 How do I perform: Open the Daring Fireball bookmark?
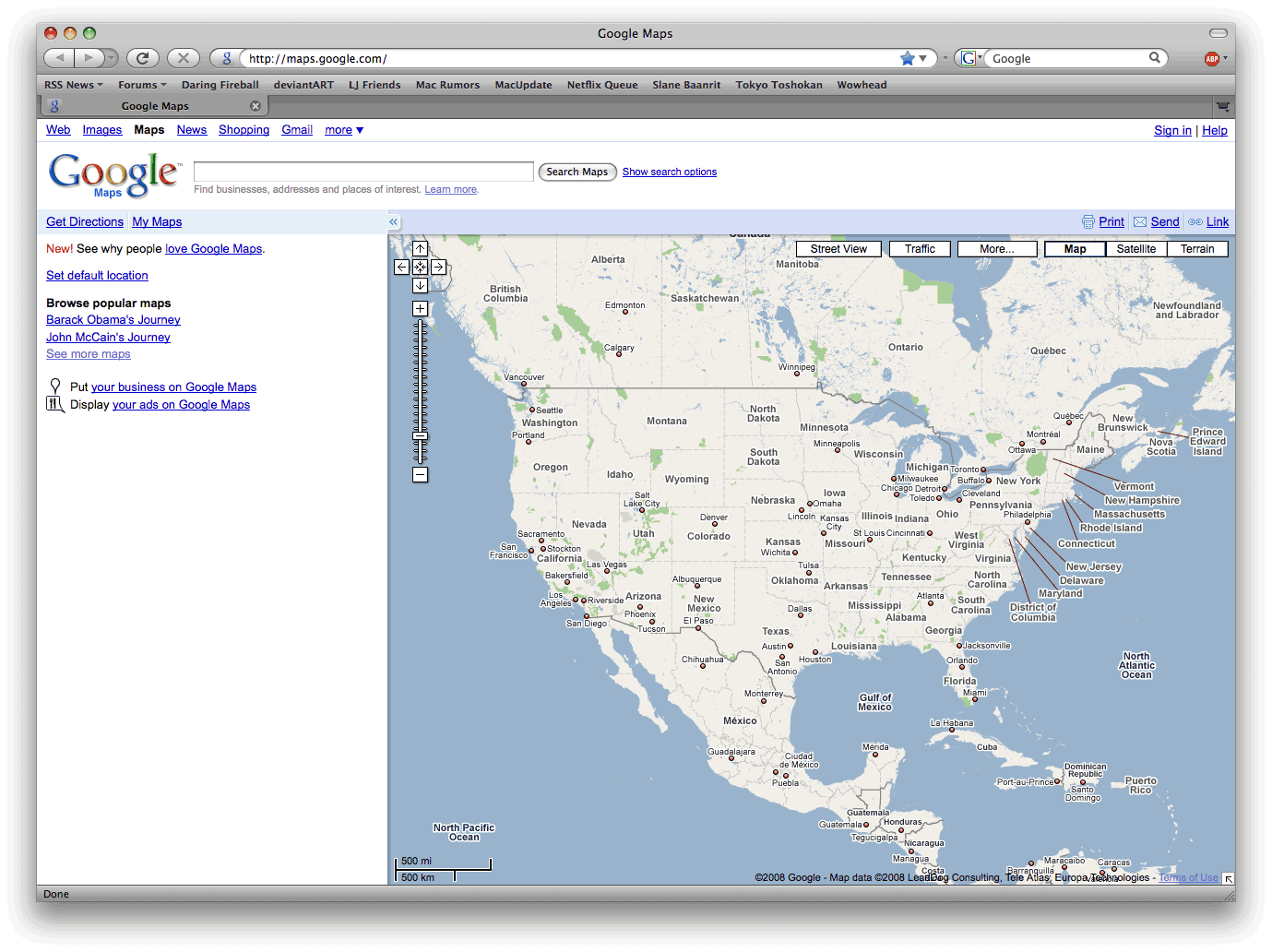pos(220,85)
